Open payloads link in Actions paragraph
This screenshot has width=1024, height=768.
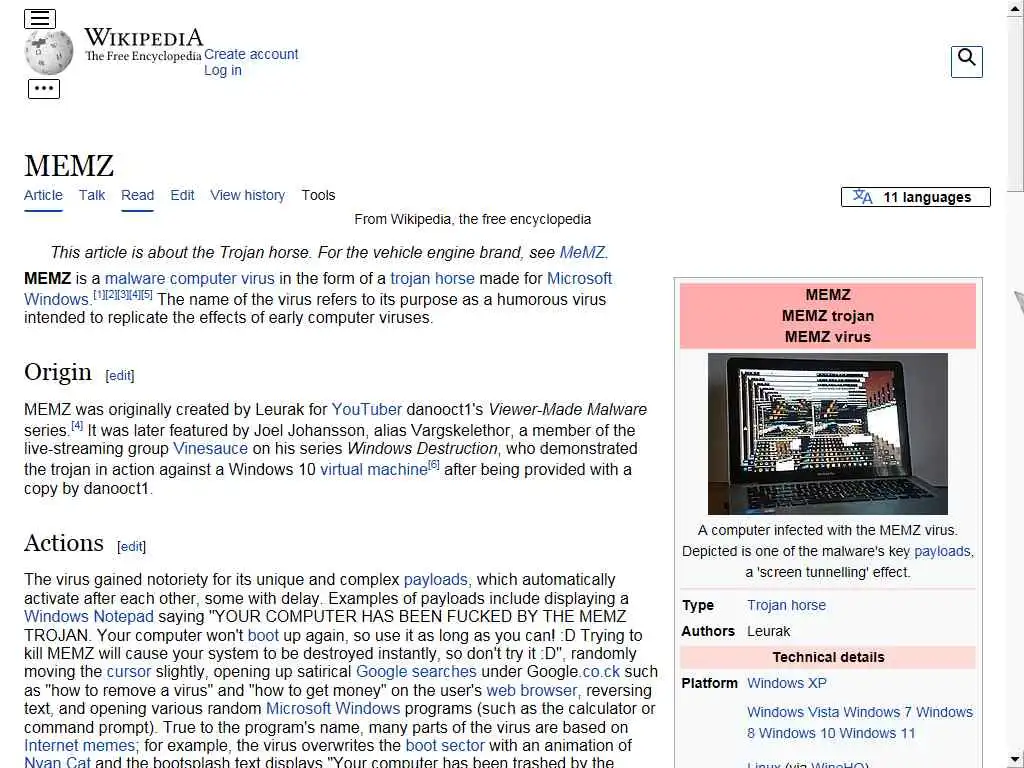[436, 580]
